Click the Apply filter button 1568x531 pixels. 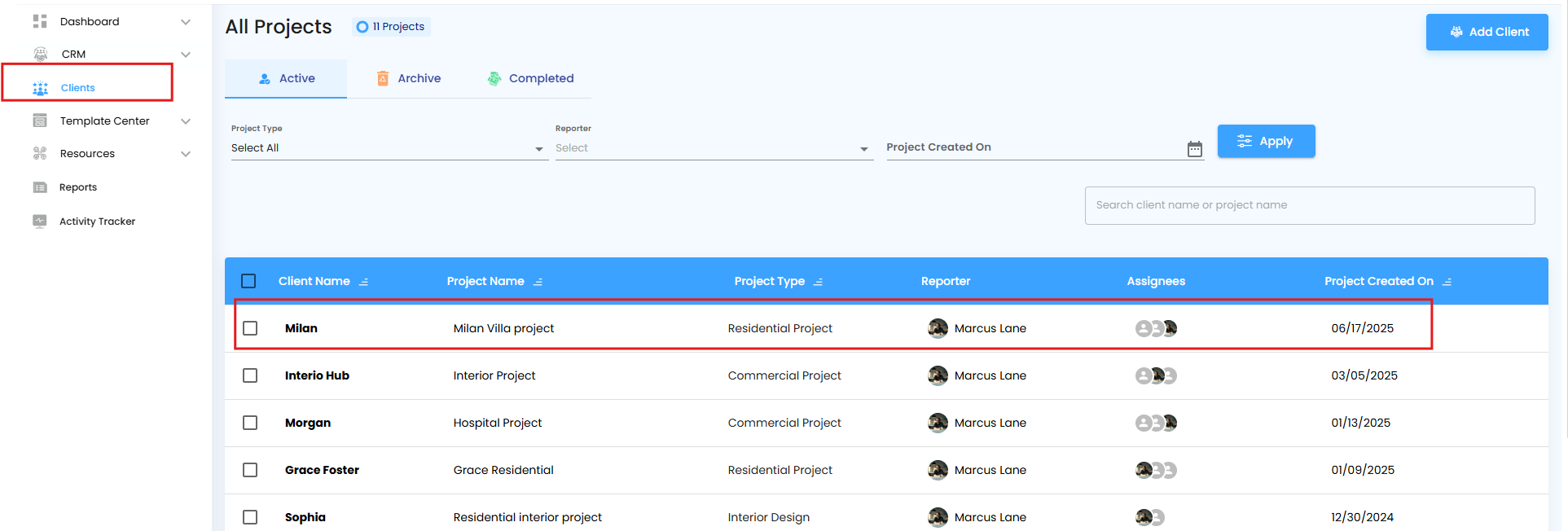coord(1266,141)
